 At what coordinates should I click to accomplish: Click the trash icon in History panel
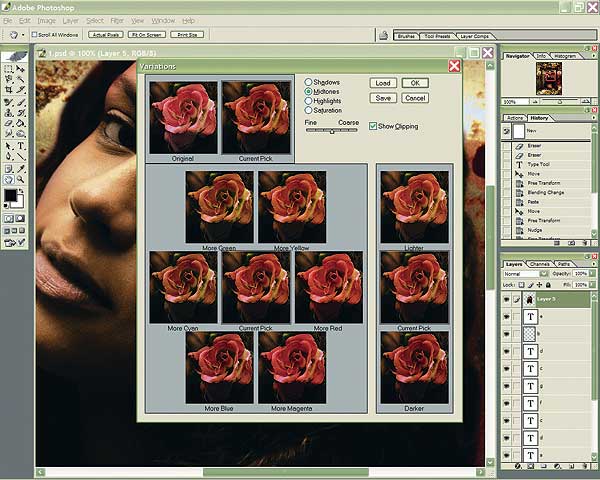587,241
